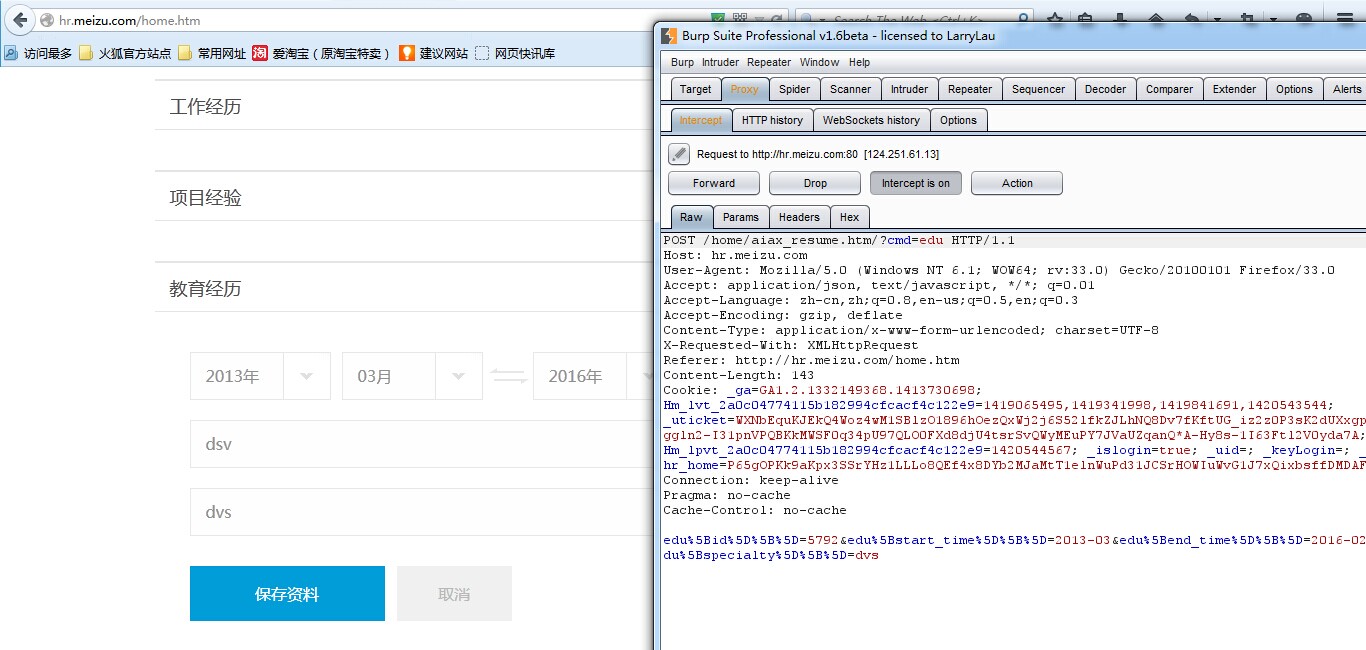Click the Content-Type header line
The height and width of the screenshot is (650, 1366).
click(x=911, y=330)
